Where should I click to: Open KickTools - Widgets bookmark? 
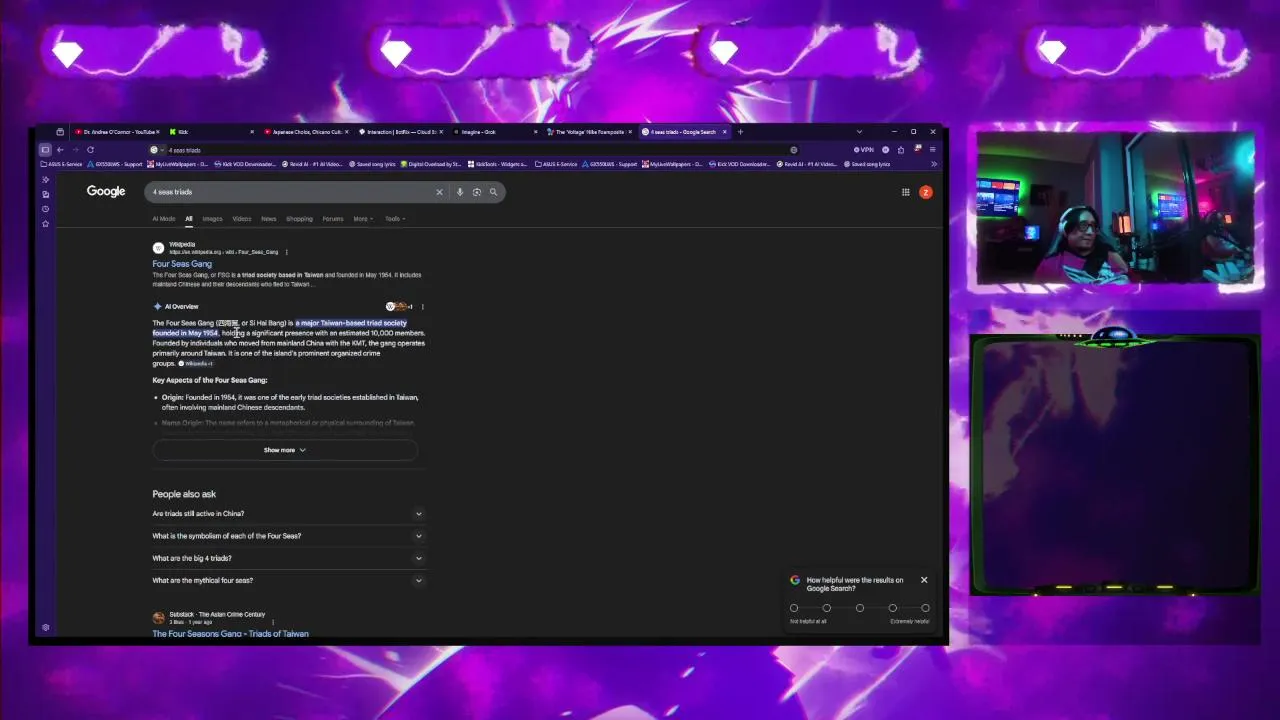click(x=497, y=164)
